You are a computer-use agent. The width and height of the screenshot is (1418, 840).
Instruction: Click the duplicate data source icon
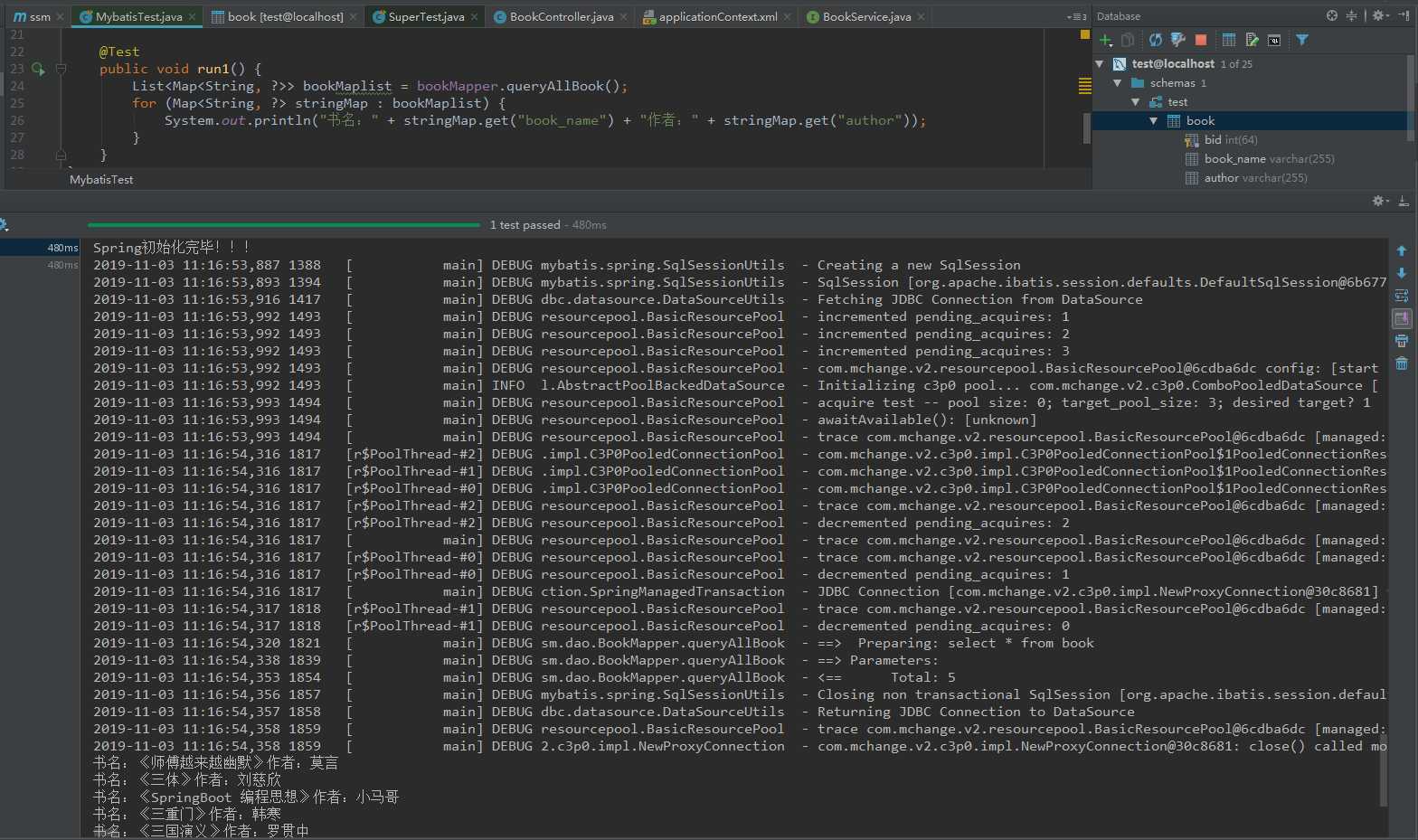pyautogui.click(x=1128, y=40)
